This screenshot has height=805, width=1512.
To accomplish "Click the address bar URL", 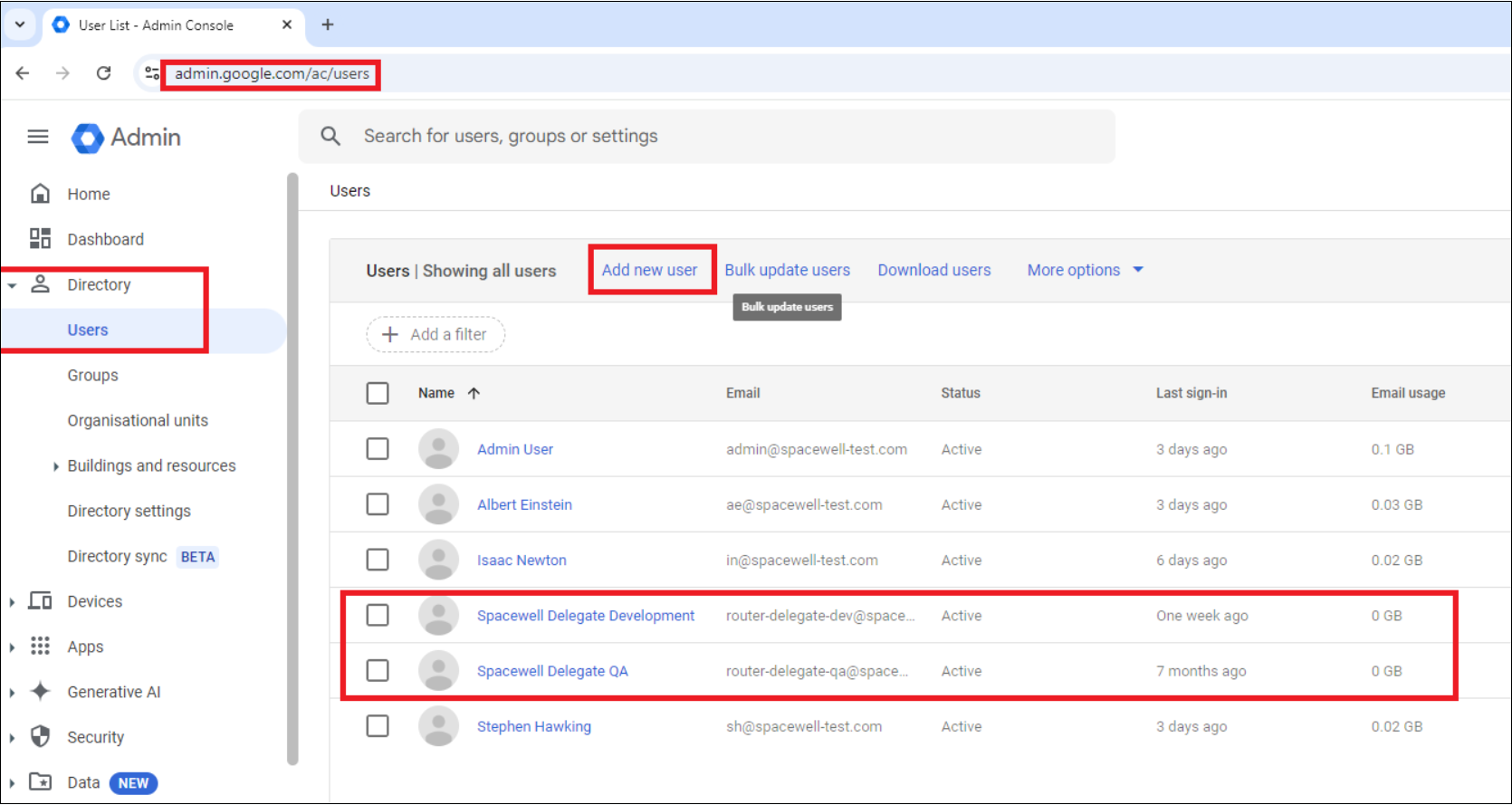I will [272, 73].
